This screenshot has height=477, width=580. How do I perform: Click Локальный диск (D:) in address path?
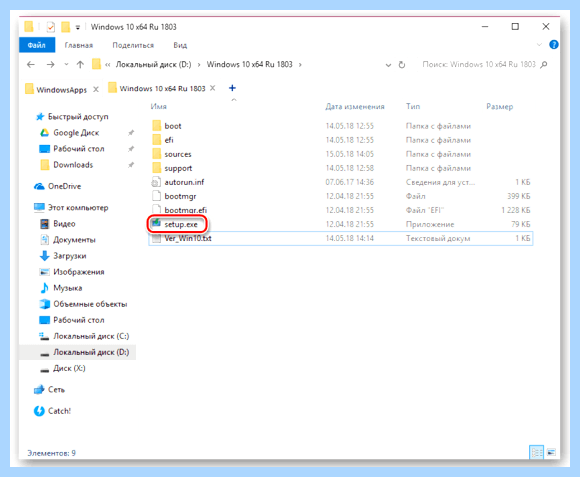[x=154, y=64]
